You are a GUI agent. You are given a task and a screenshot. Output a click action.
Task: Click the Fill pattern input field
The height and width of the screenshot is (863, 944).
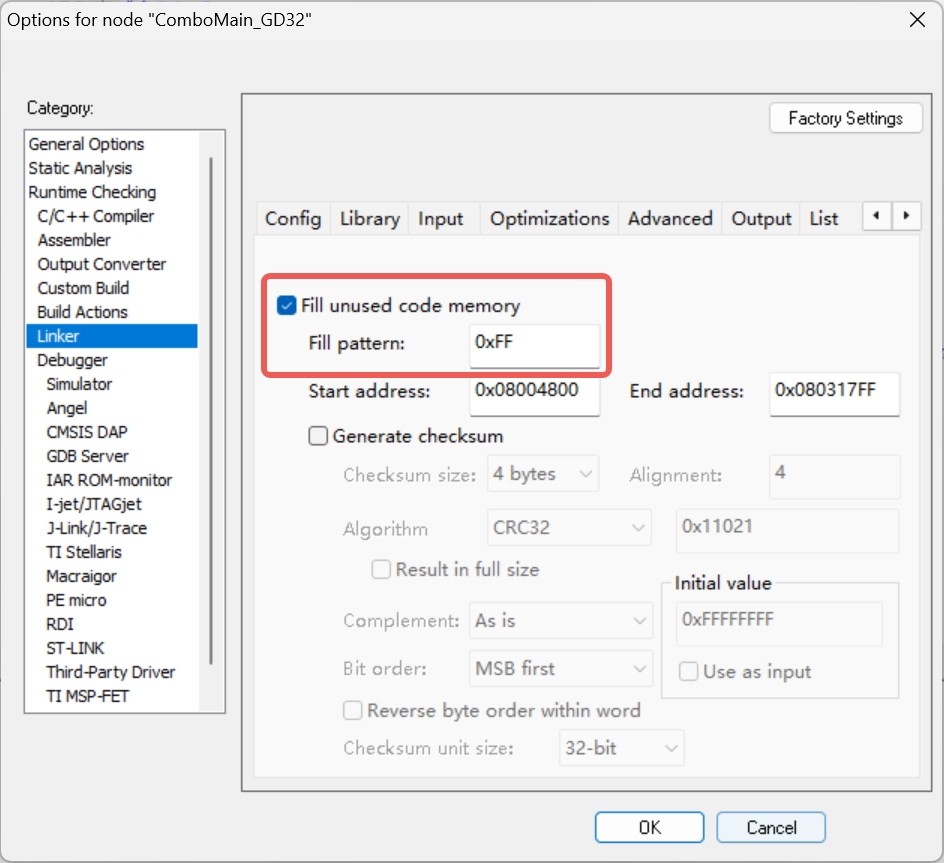[534, 342]
